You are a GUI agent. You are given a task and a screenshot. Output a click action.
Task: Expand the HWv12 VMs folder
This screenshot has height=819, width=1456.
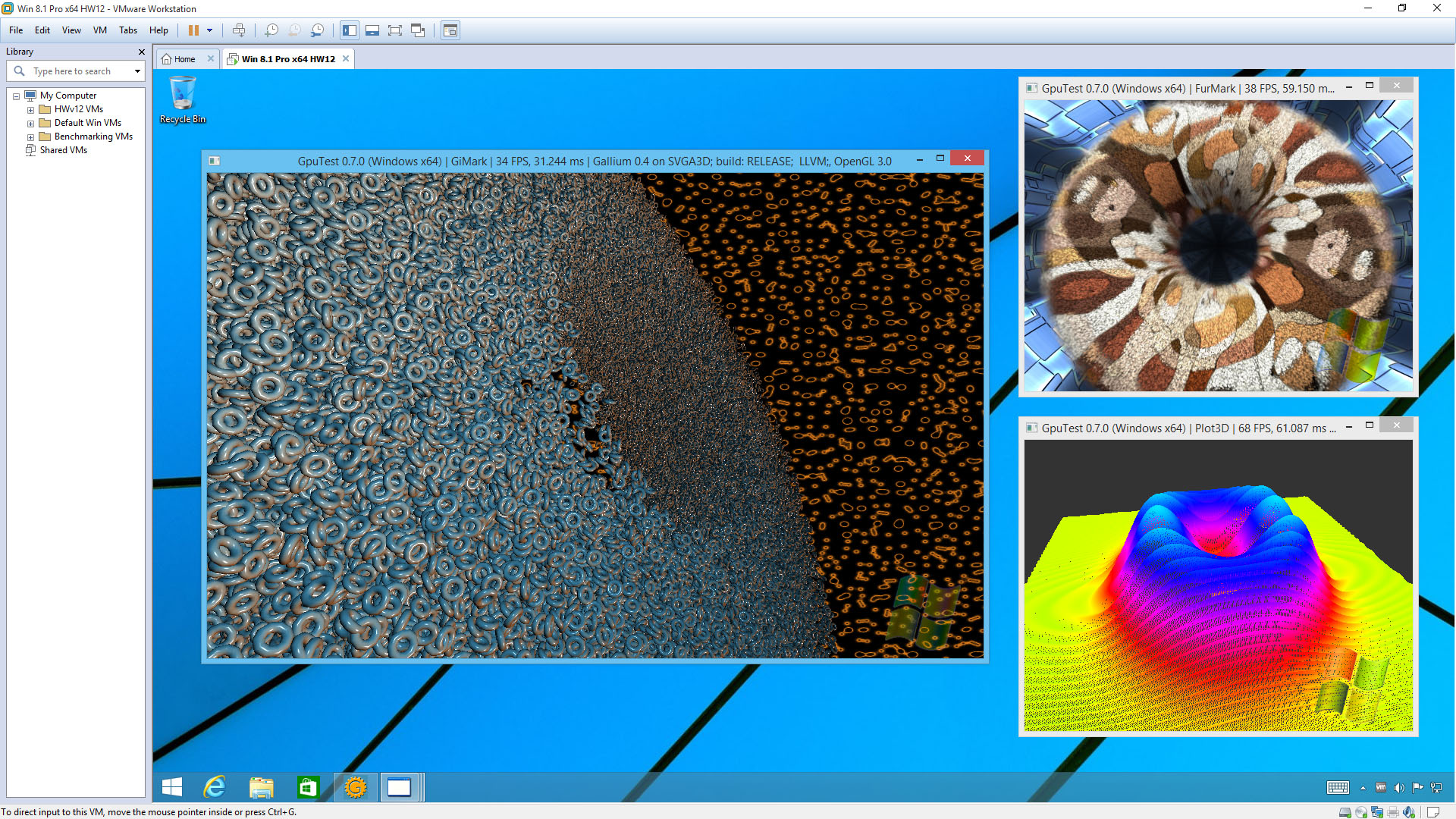[30, 110]
